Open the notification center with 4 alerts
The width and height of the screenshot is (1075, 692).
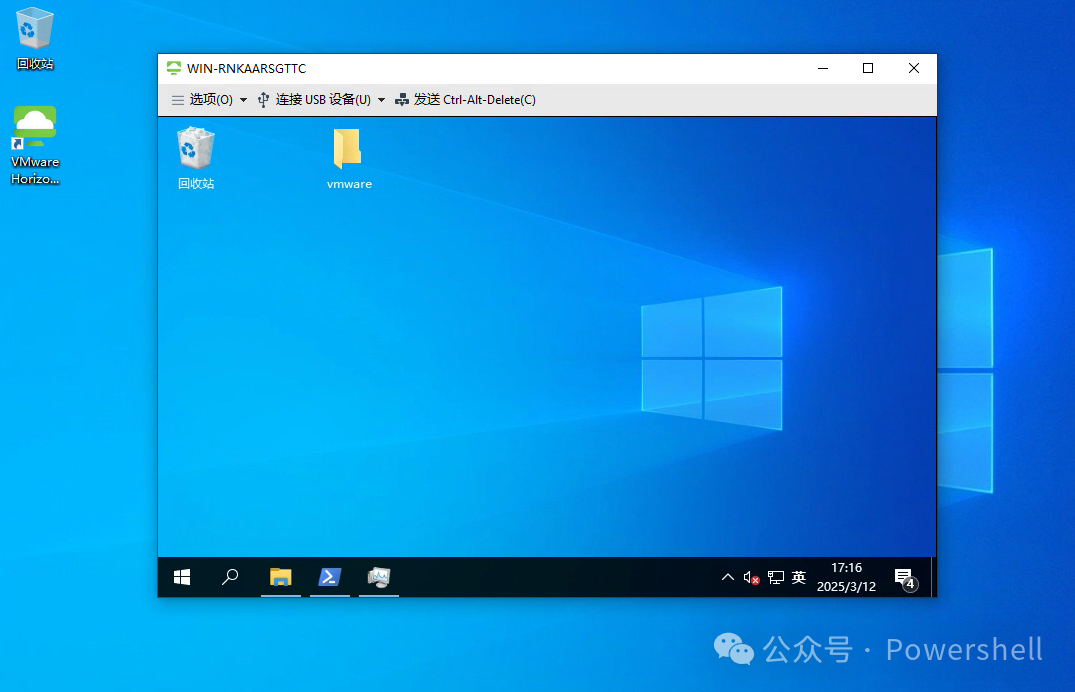tap(906, 578)
